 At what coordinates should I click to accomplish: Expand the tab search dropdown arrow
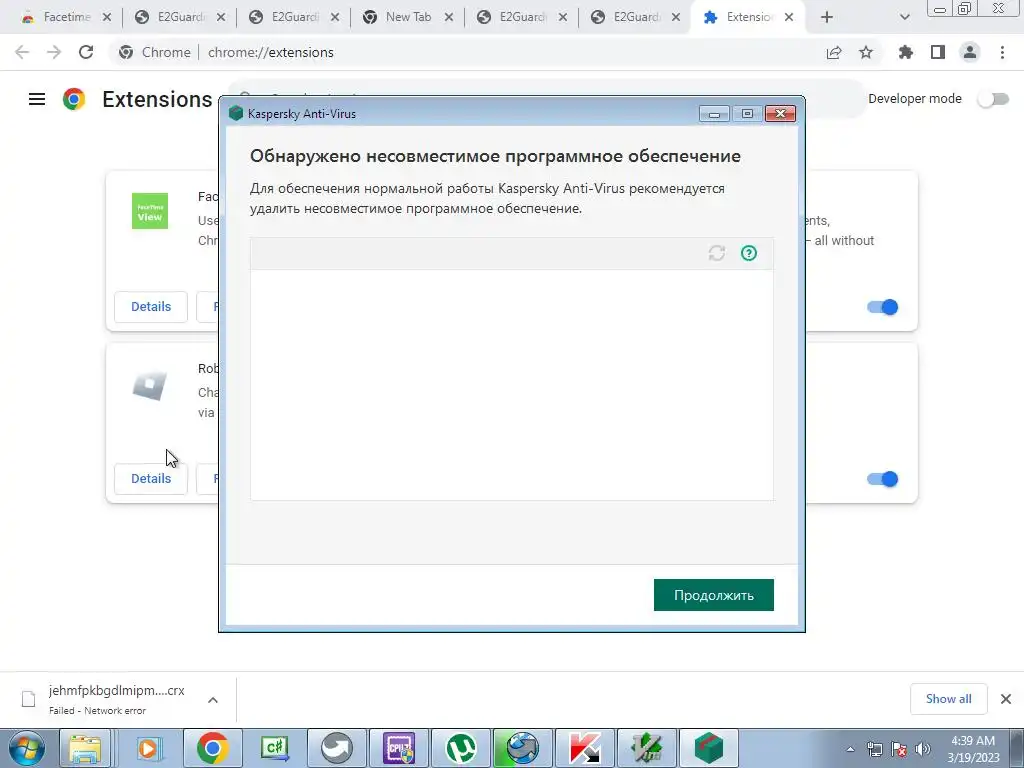click(x=904, y=18)
